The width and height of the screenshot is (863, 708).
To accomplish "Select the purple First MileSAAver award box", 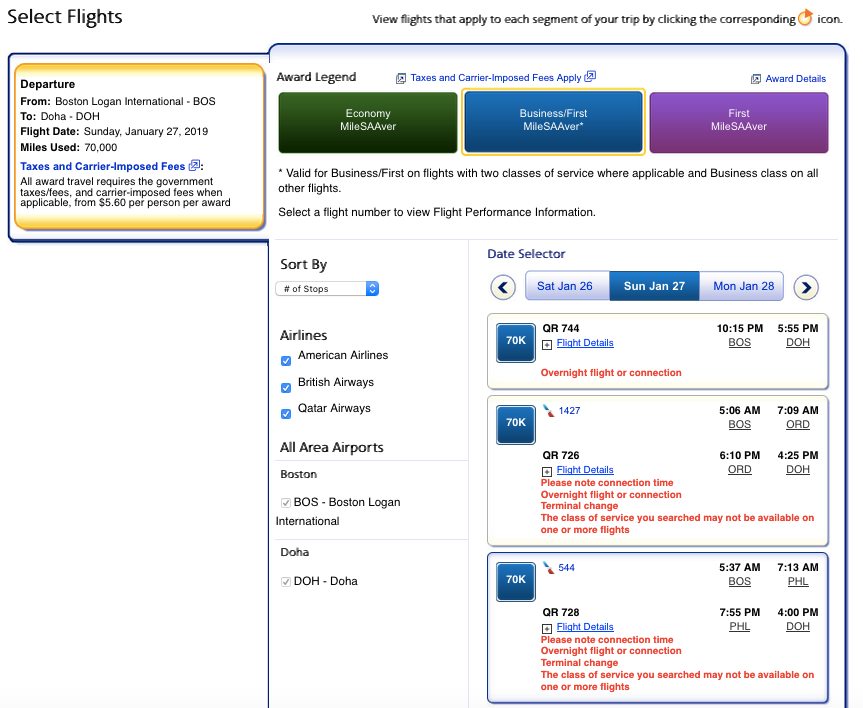I will click(739, 122).
